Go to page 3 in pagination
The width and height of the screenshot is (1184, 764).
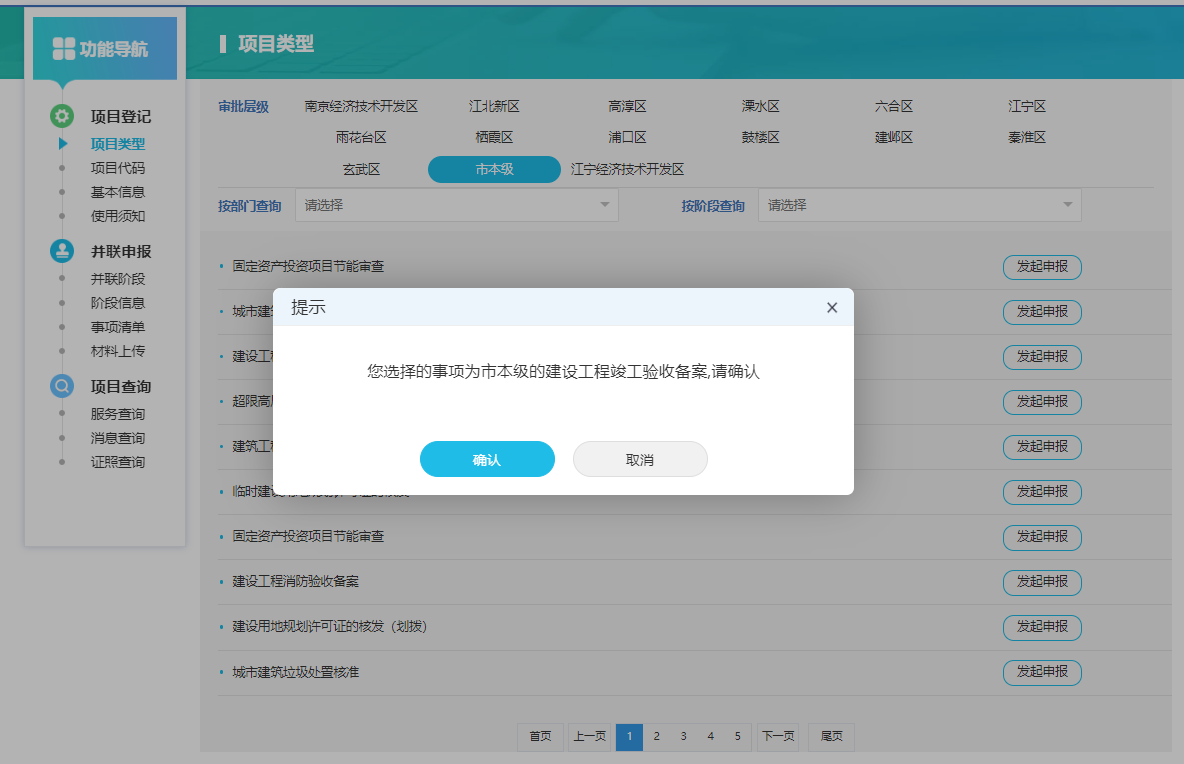[683, 736]
